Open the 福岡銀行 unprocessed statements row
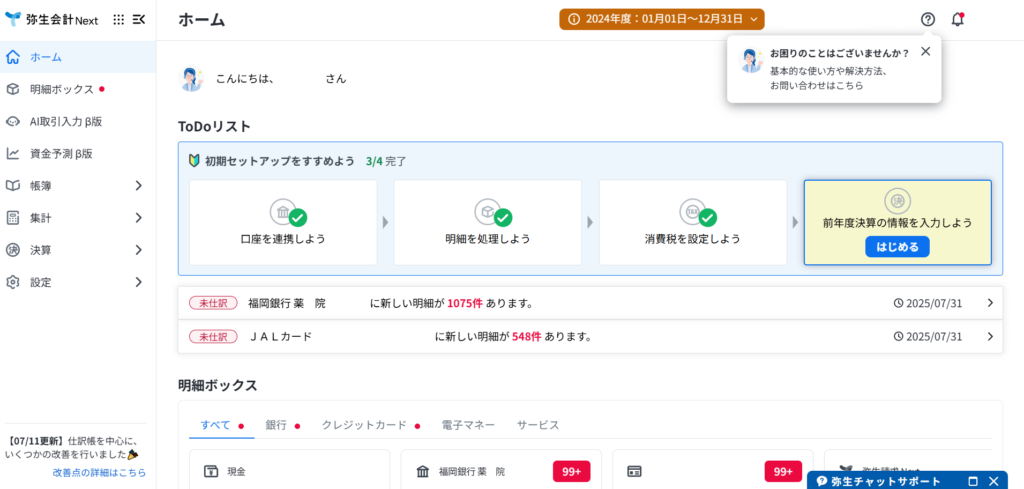1024x489 pixels. (x=590, y=303)
